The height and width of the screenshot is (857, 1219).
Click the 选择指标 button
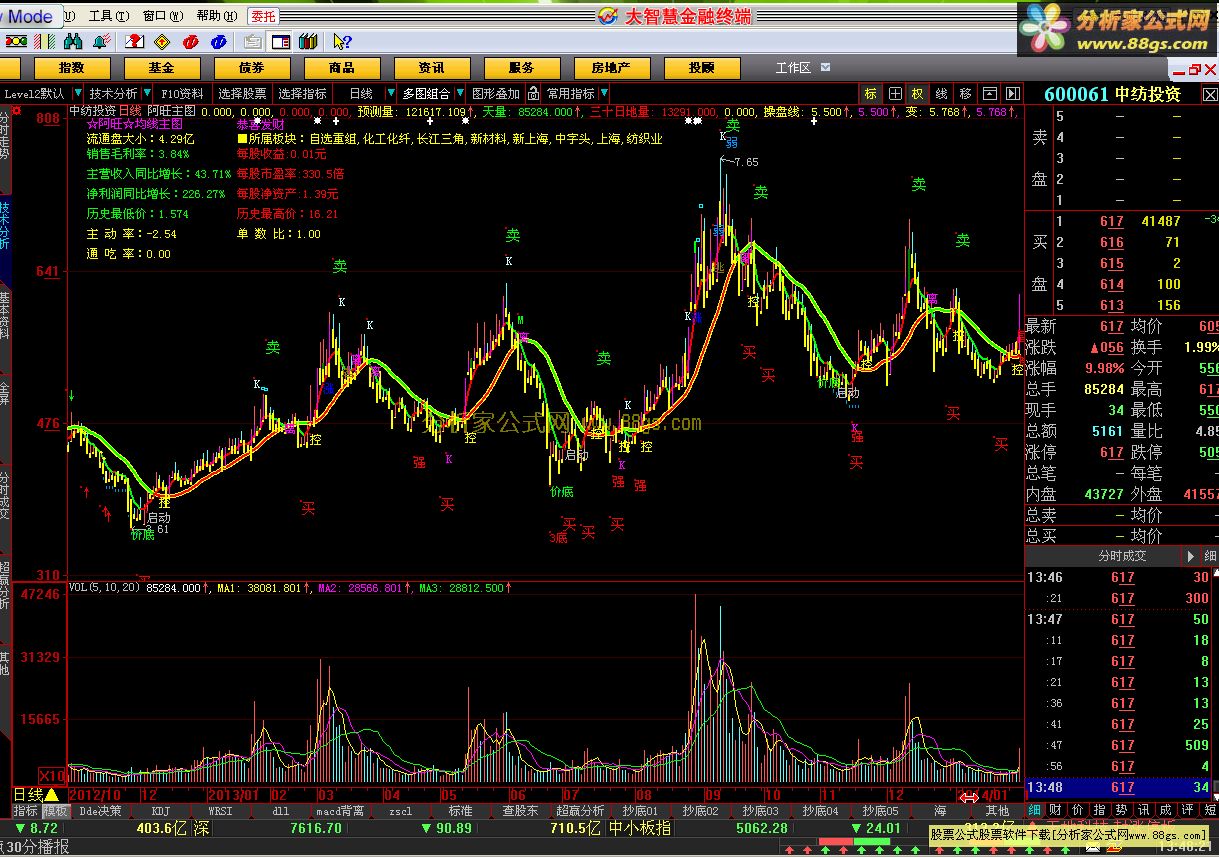pos(302,93)
